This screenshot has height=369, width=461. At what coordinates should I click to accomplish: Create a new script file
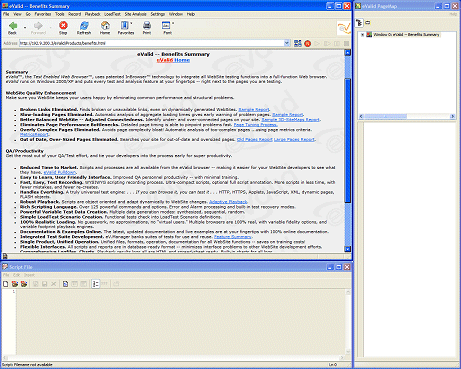[6, 284]
